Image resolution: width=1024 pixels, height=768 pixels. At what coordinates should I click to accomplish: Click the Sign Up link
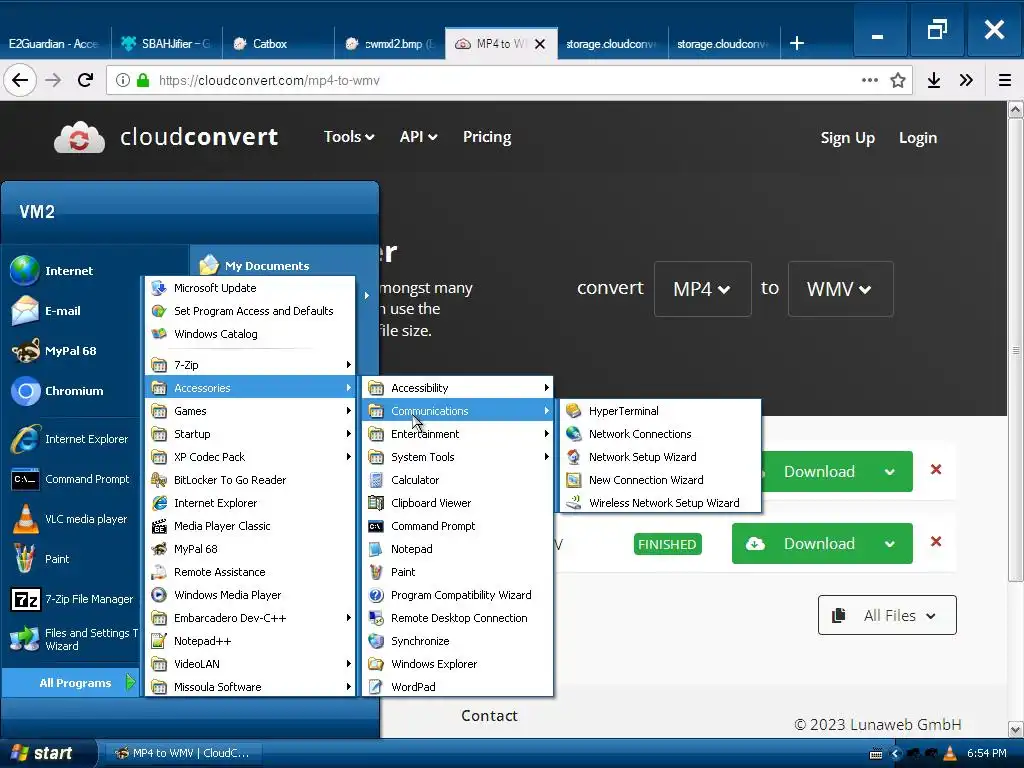(x=847, y=138)
